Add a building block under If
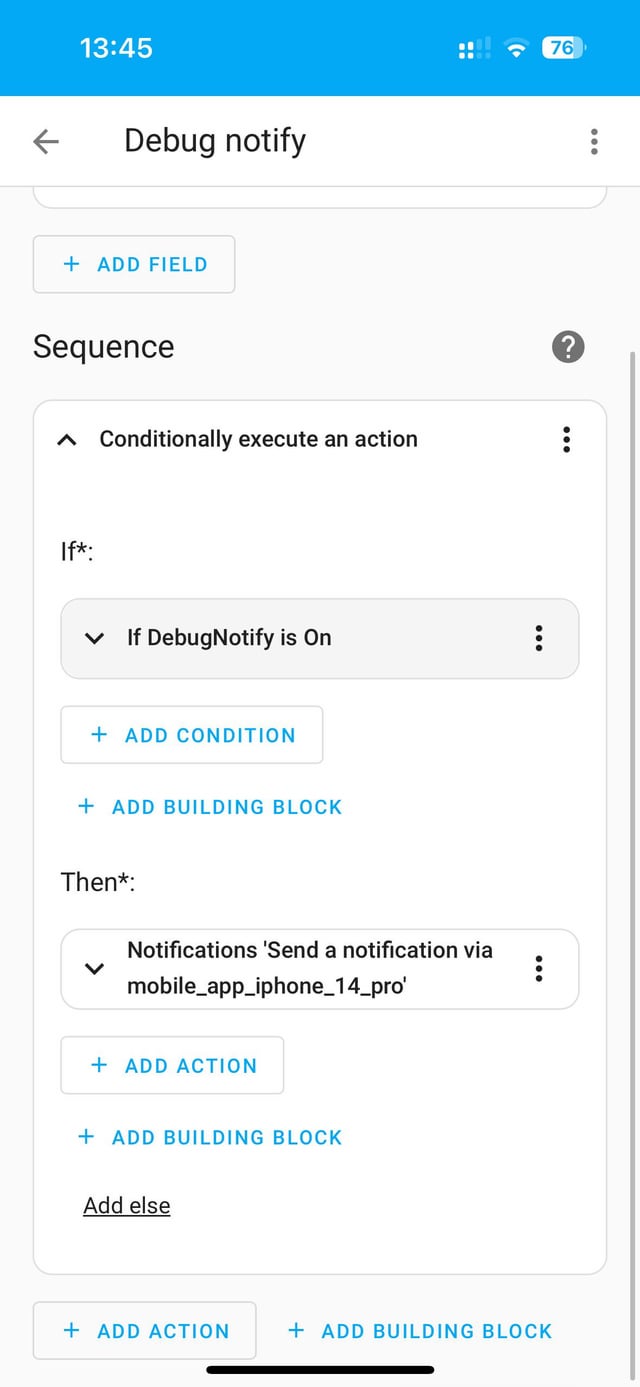 click(210, 807)
